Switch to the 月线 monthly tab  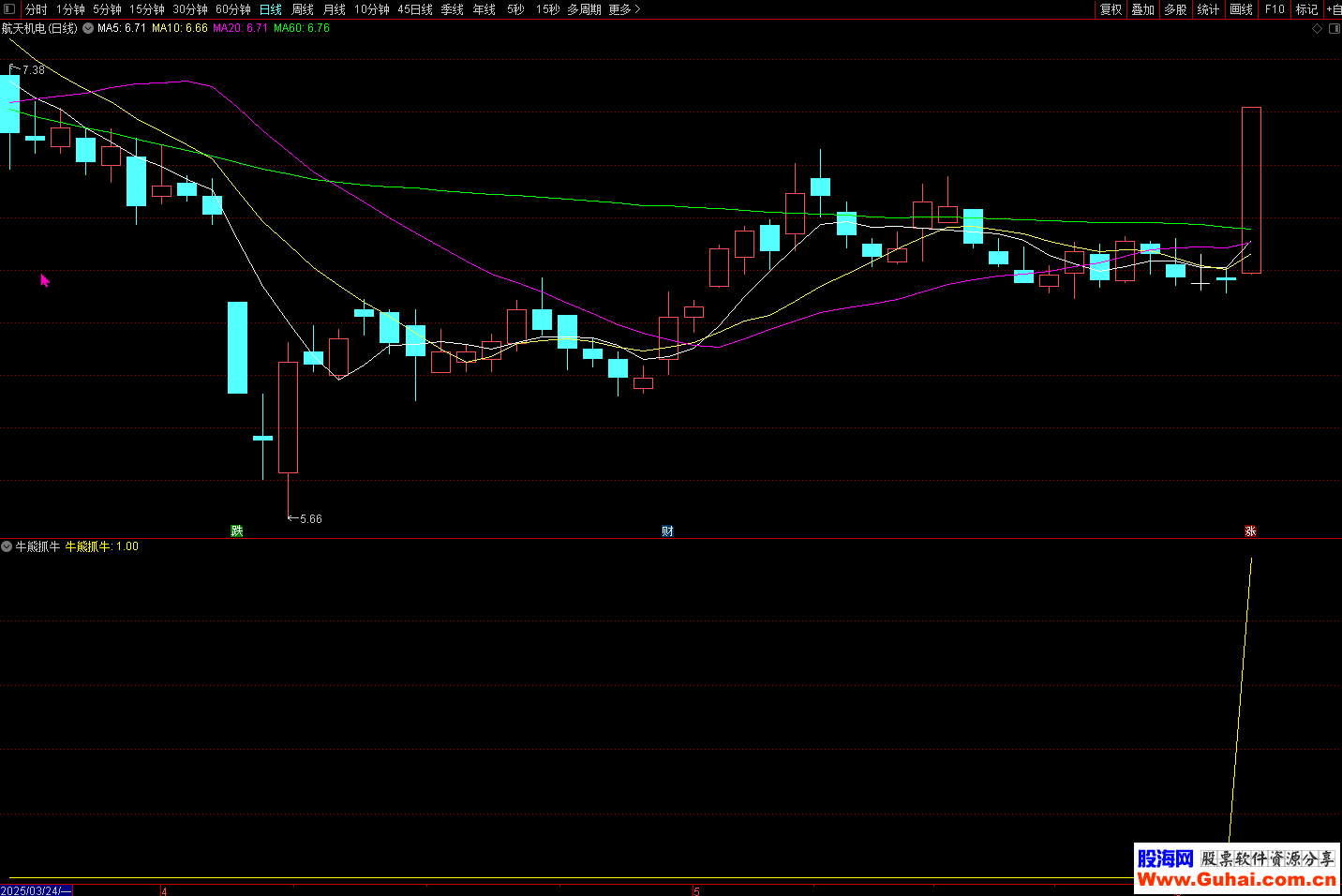tap(335, 9)
